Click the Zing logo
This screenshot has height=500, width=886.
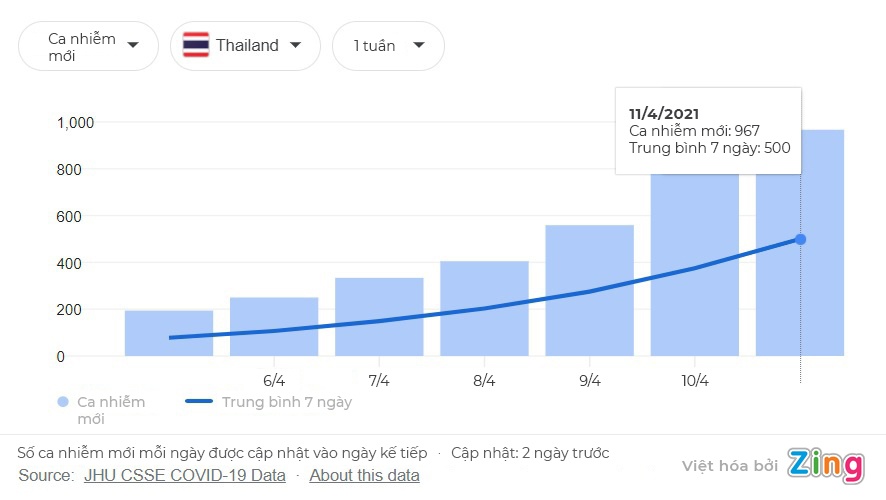point(825,465)
